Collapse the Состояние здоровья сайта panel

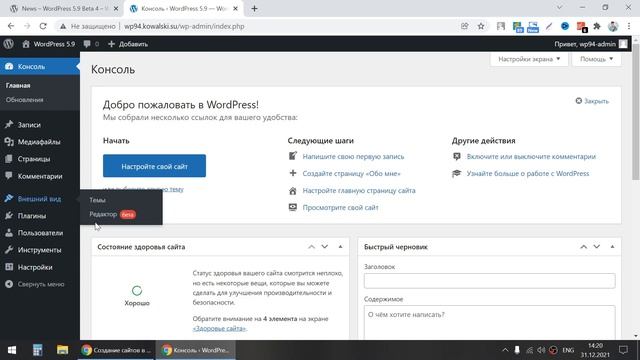click(340, 247)
